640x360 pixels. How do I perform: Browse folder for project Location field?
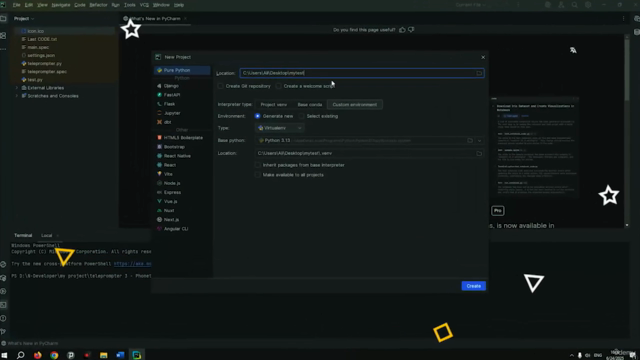pyautogui.click(x=479, y=73)
